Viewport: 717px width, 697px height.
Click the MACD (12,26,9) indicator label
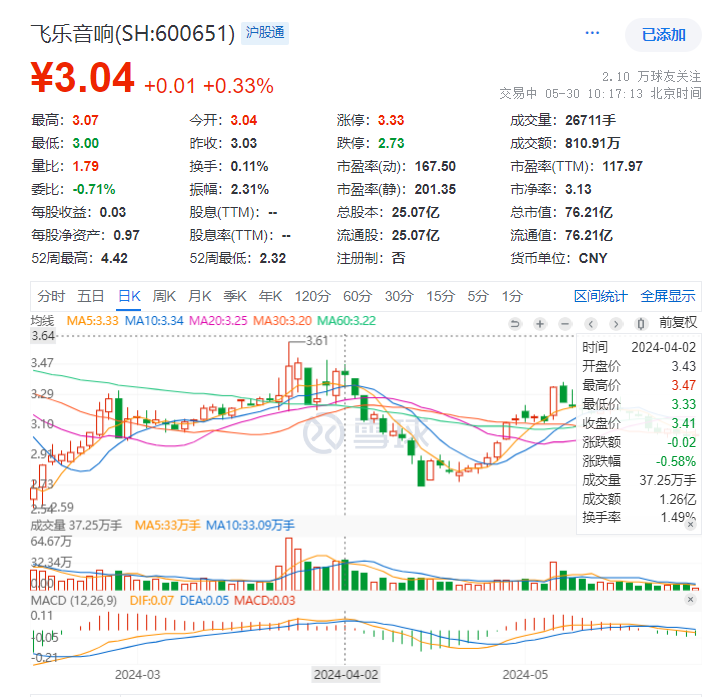click(74, 600)
